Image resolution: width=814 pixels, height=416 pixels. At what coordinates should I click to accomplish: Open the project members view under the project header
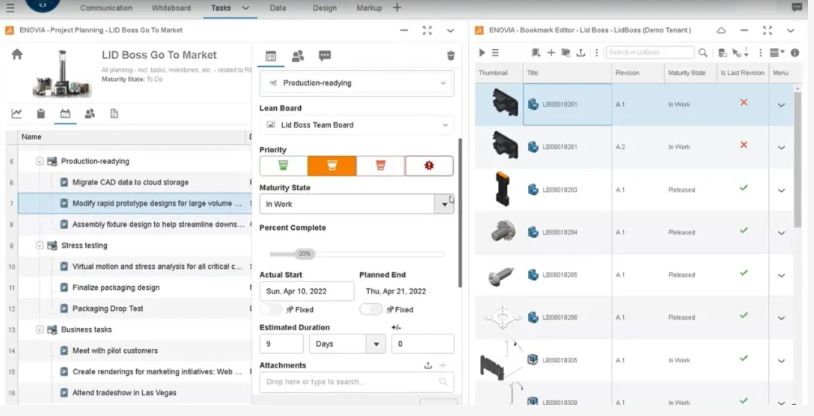pos(90,113)
